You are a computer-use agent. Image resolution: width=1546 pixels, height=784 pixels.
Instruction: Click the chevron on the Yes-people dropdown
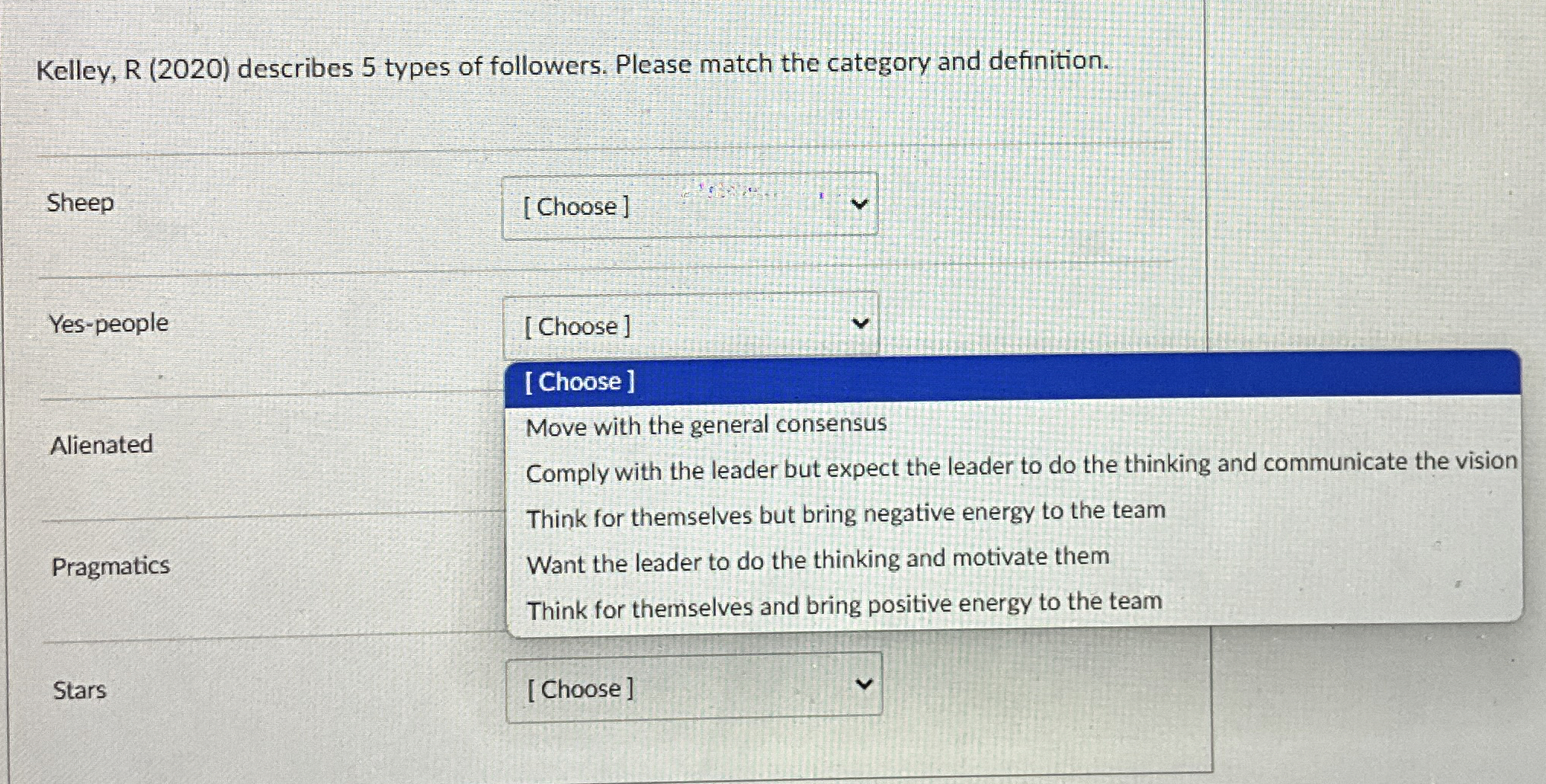click(x=860, y=322)
